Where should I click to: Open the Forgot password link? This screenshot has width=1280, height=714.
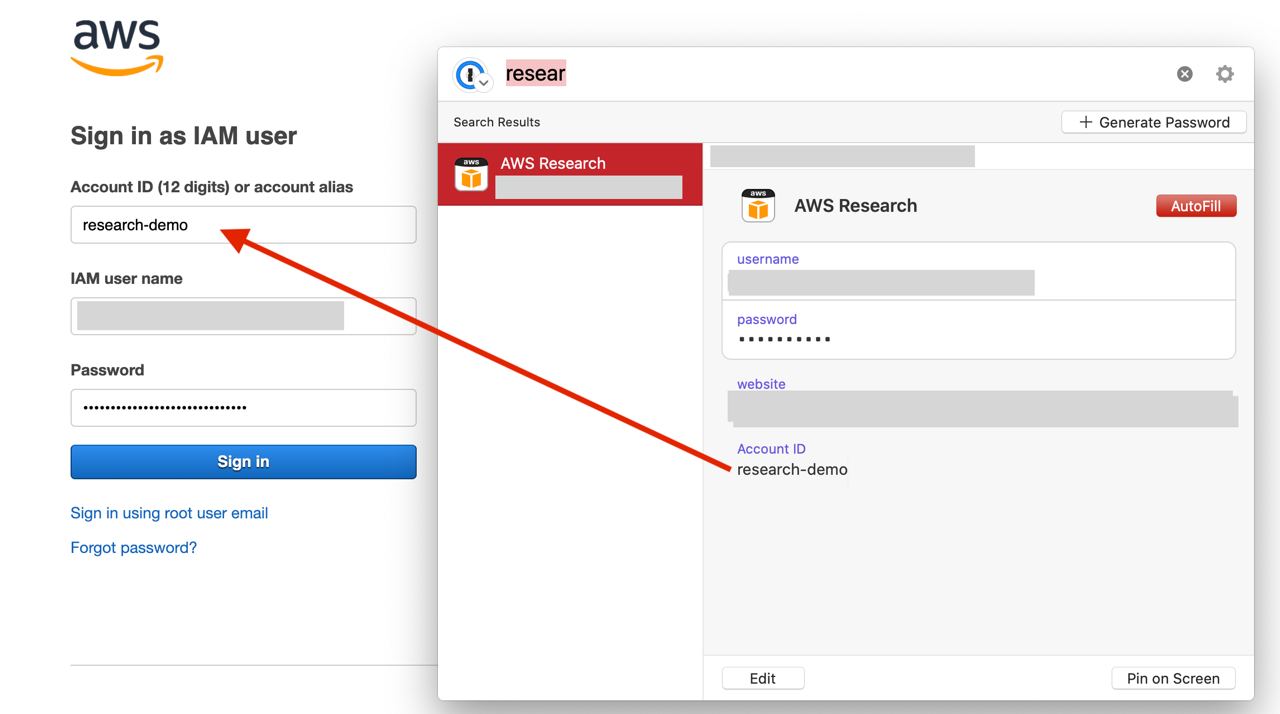[x=134, y=548]
